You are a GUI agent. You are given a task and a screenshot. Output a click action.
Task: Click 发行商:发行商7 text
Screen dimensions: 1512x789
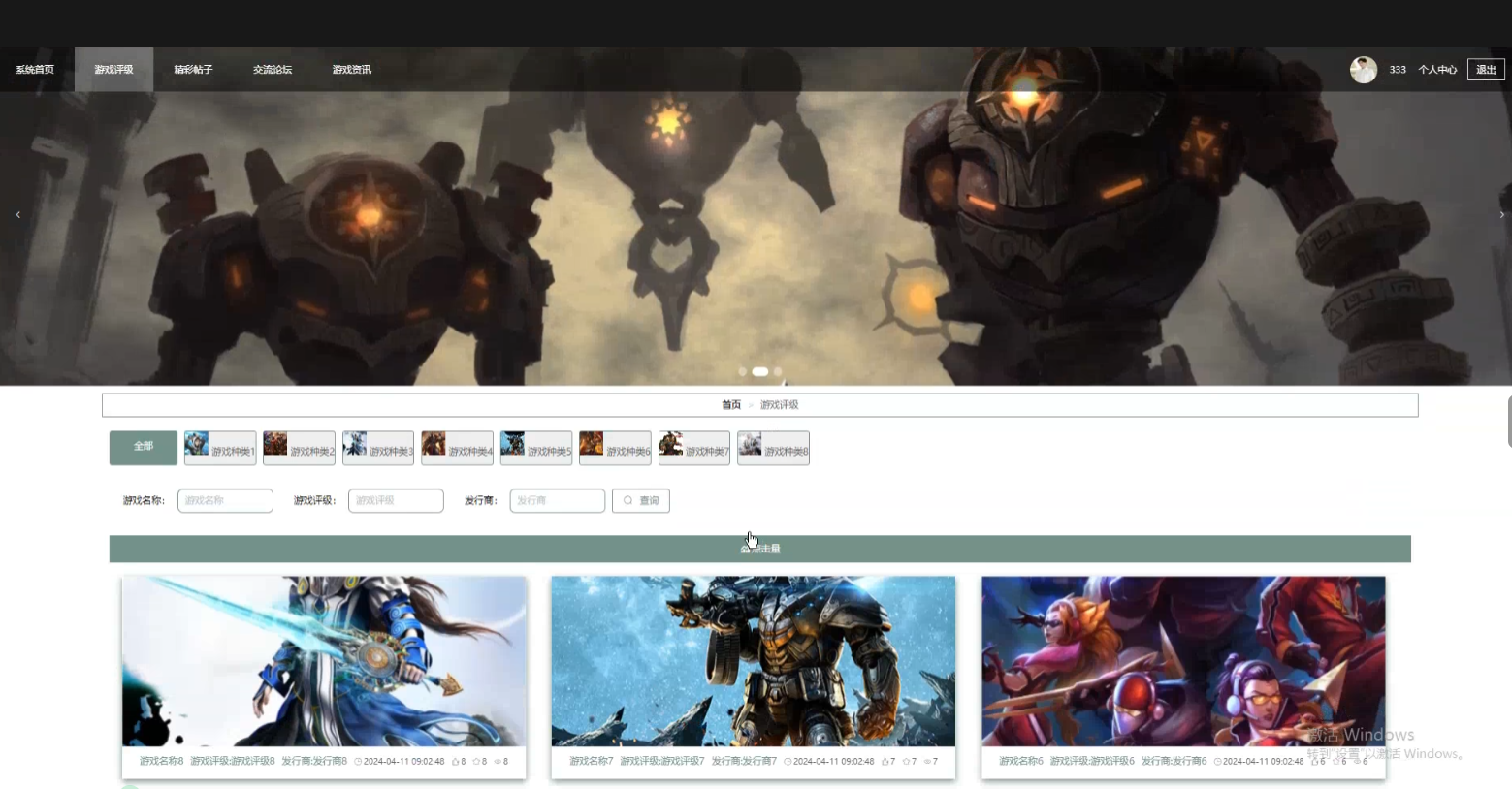tap(744, 762)
